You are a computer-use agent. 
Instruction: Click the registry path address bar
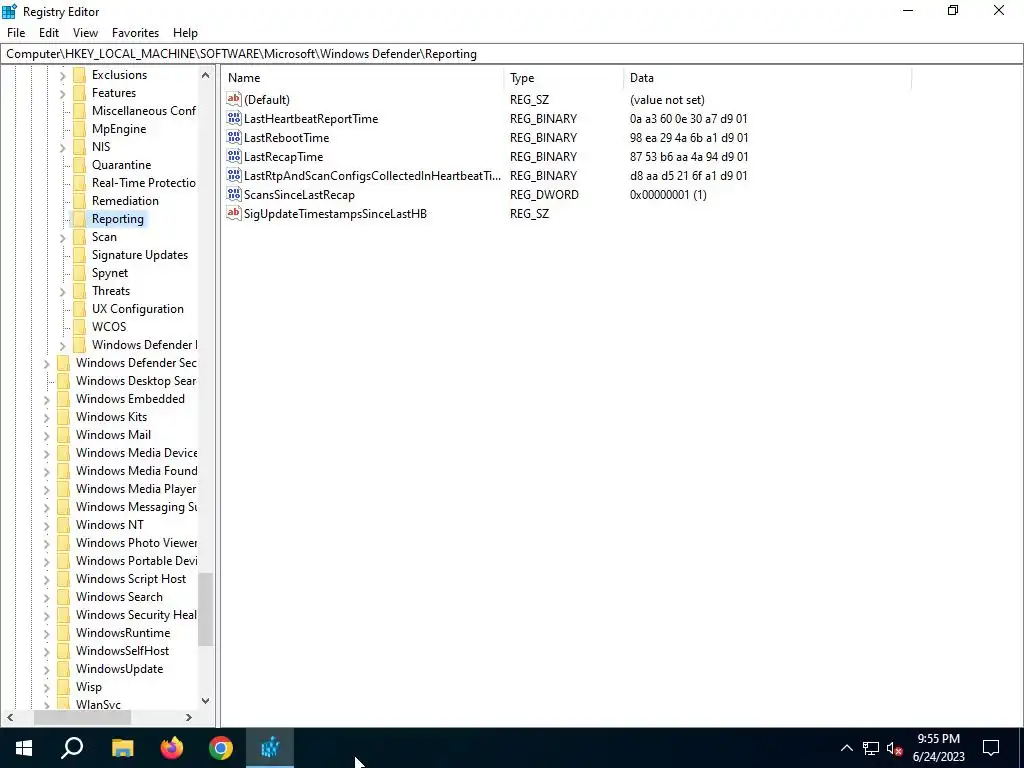pos(512,54)
